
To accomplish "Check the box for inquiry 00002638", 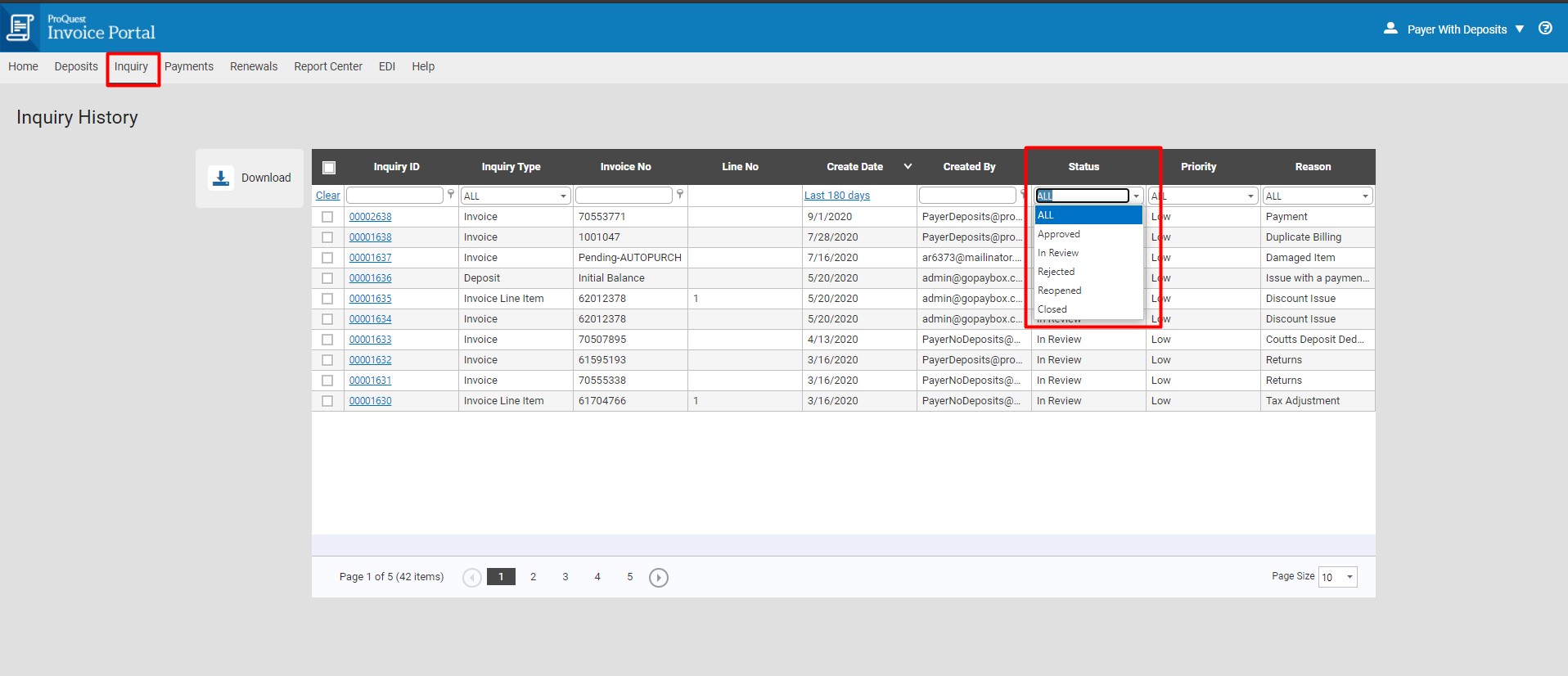I will 327,217.
